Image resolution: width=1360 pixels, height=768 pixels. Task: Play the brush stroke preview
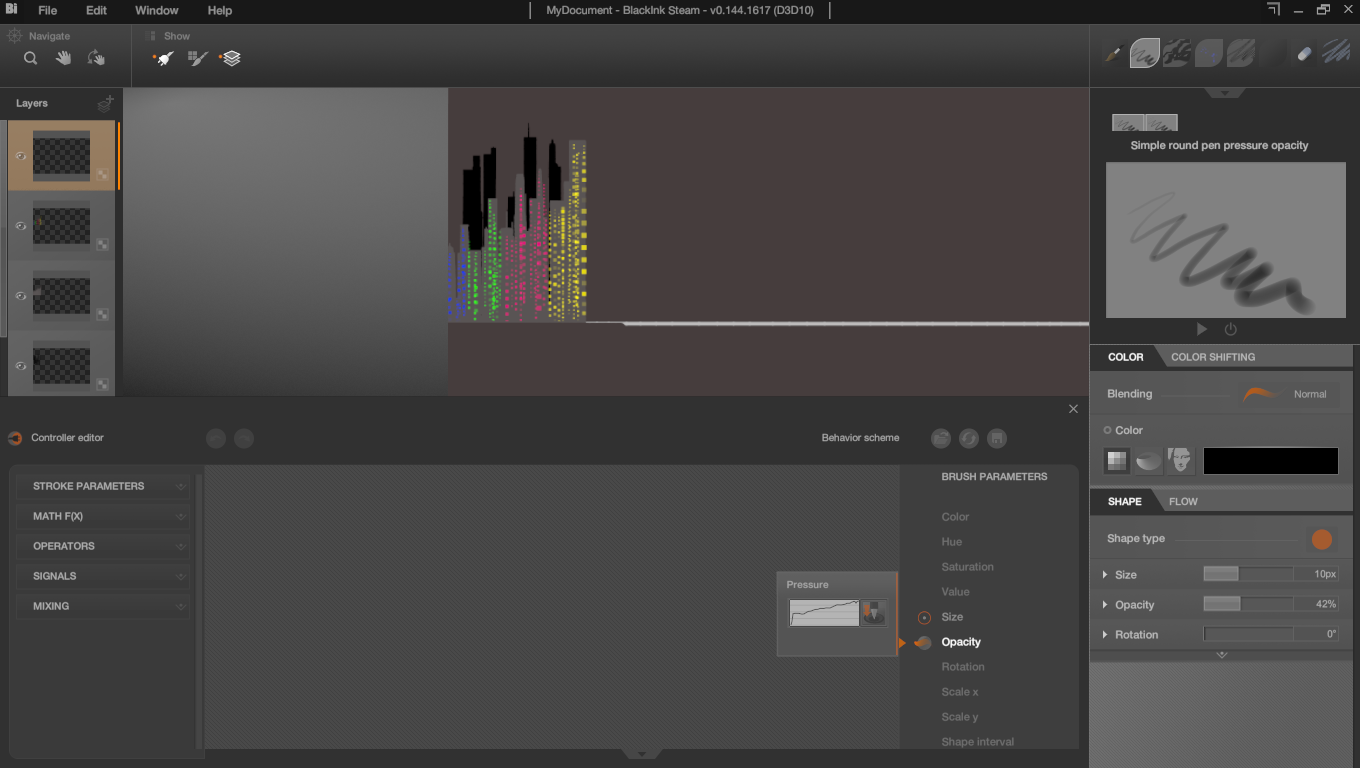[x=1202, y=329]
